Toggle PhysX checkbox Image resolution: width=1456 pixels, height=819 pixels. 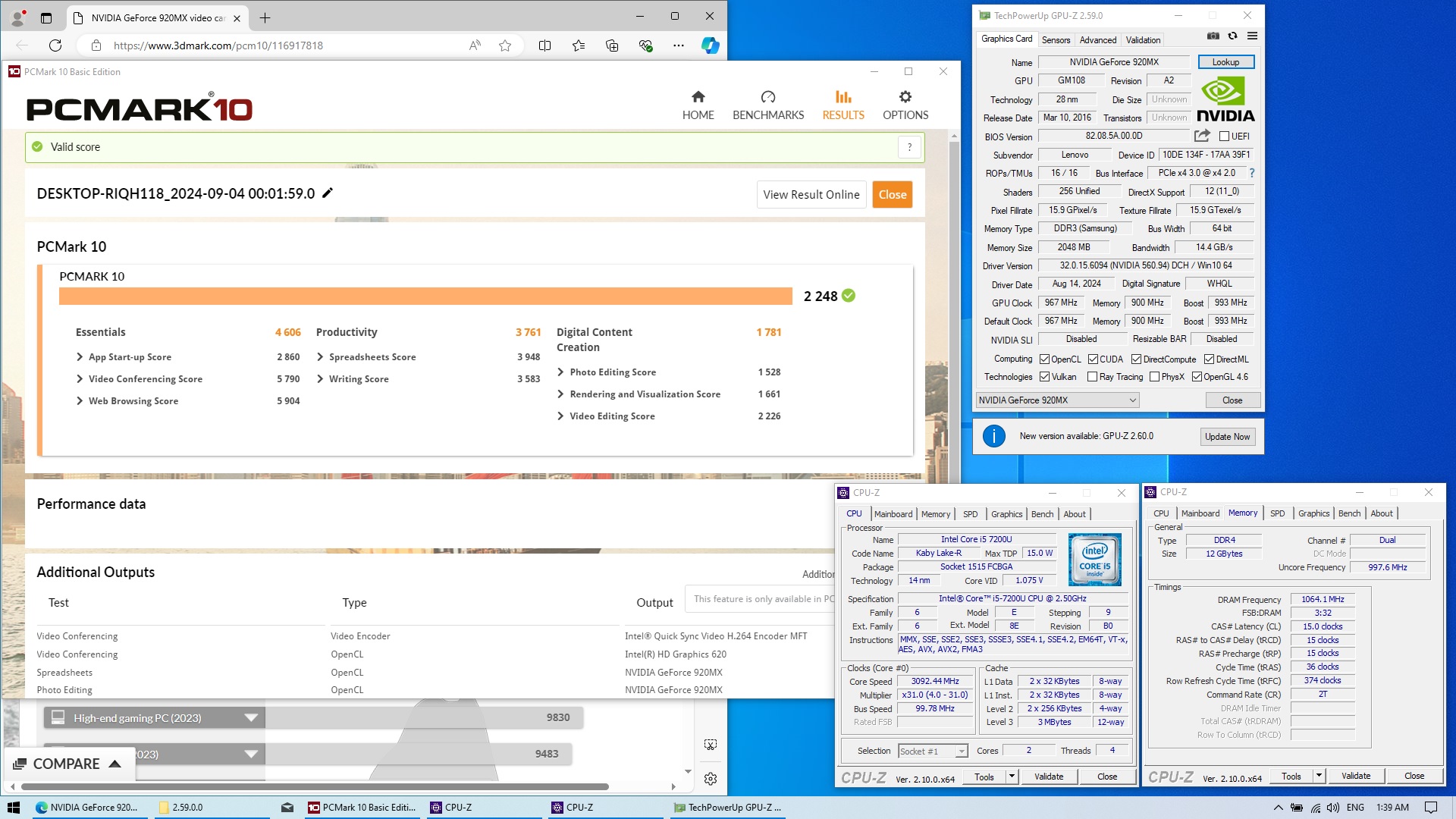pos(1154,377)
